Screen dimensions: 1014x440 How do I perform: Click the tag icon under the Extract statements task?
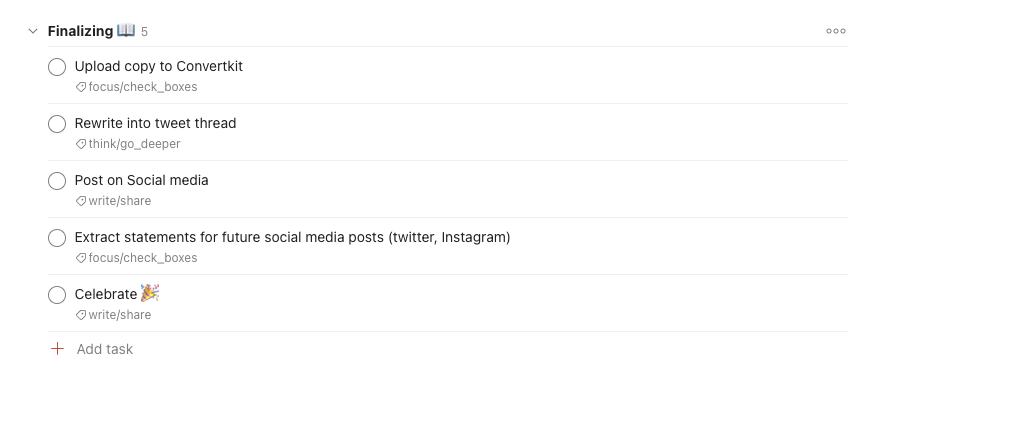tap(81, 258)
